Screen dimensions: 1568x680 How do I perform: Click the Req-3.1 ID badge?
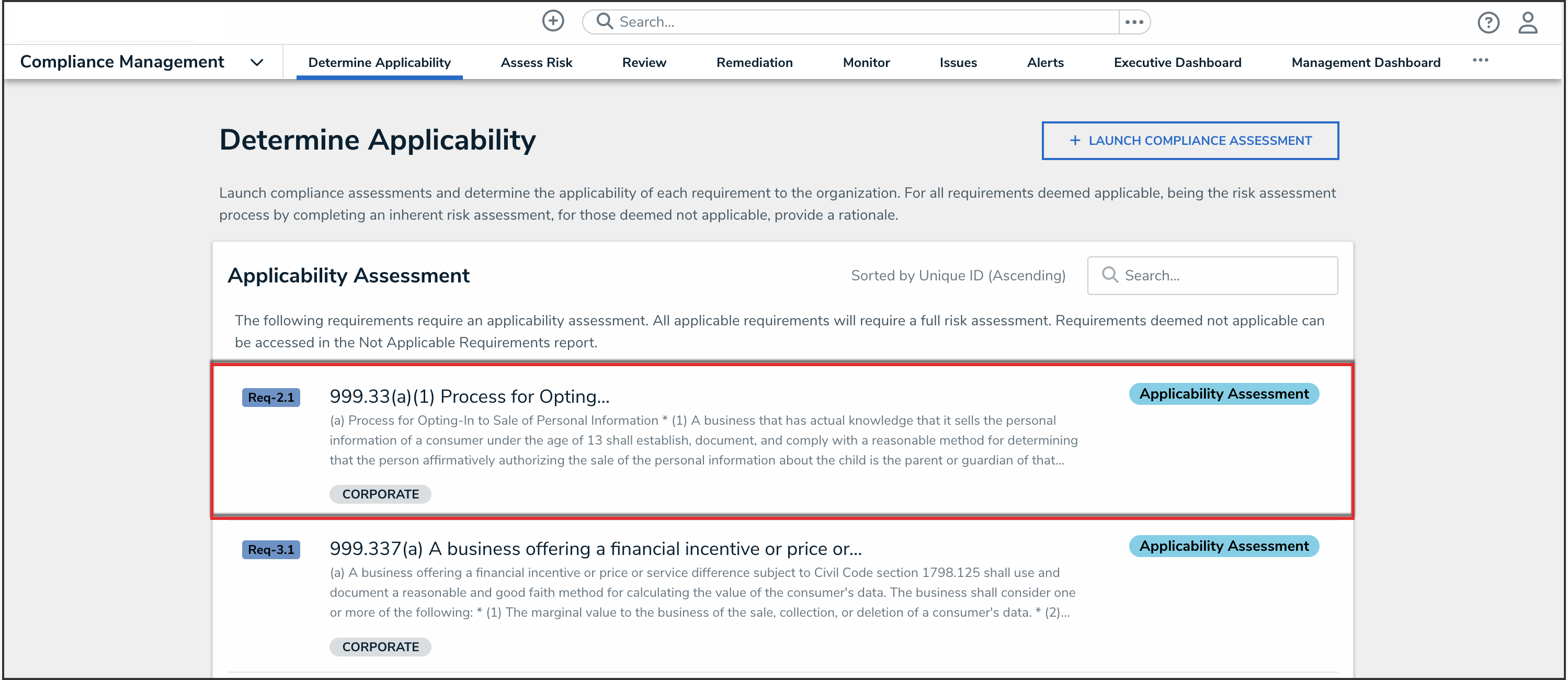click(271, 550)
